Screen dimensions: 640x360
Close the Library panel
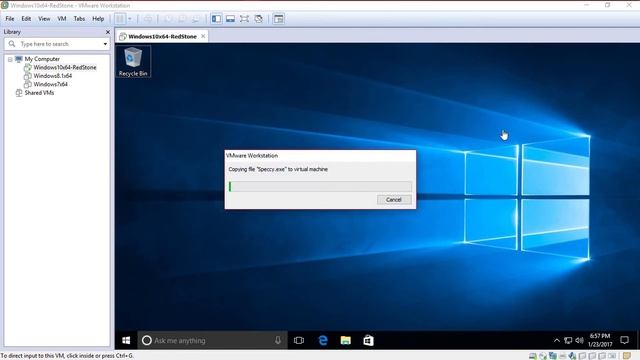point(108,32)
